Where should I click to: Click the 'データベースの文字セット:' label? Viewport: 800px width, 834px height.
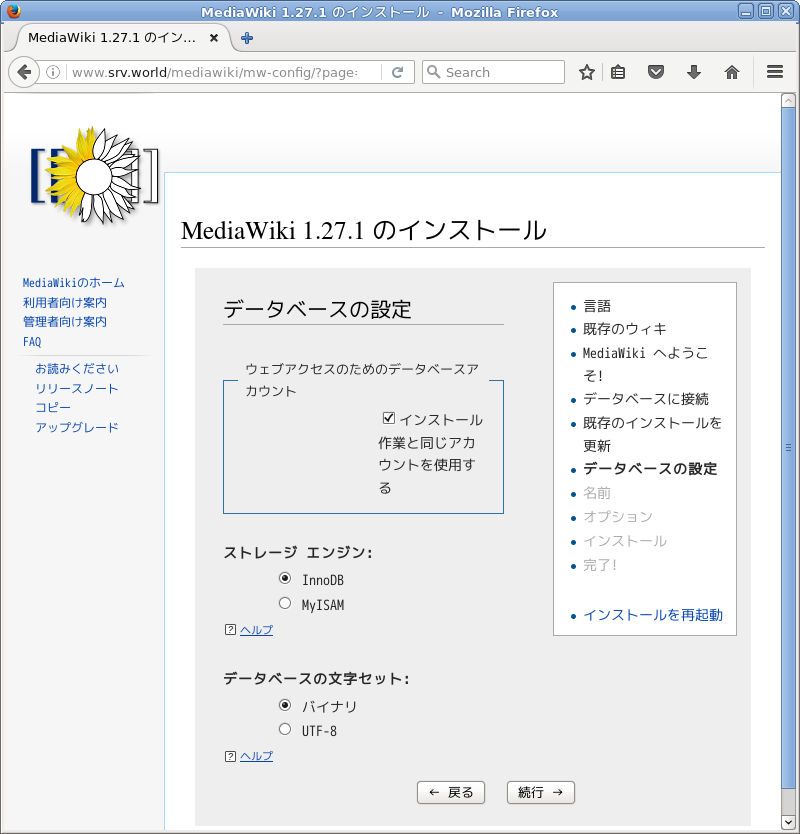[316, 679]
